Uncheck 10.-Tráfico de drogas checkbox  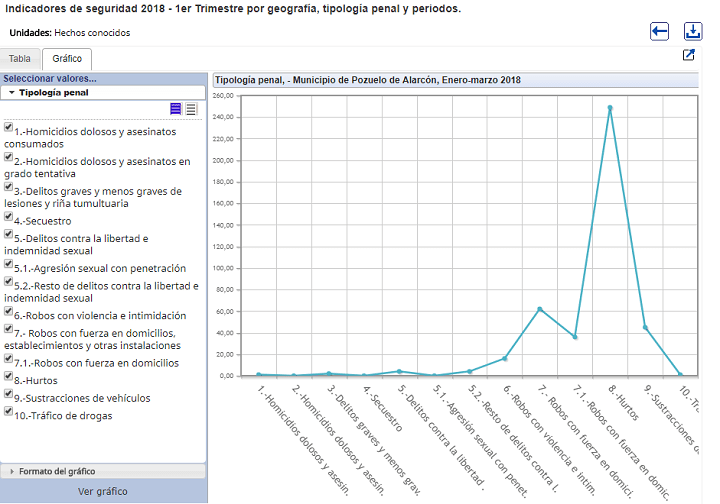coord(8,411)
